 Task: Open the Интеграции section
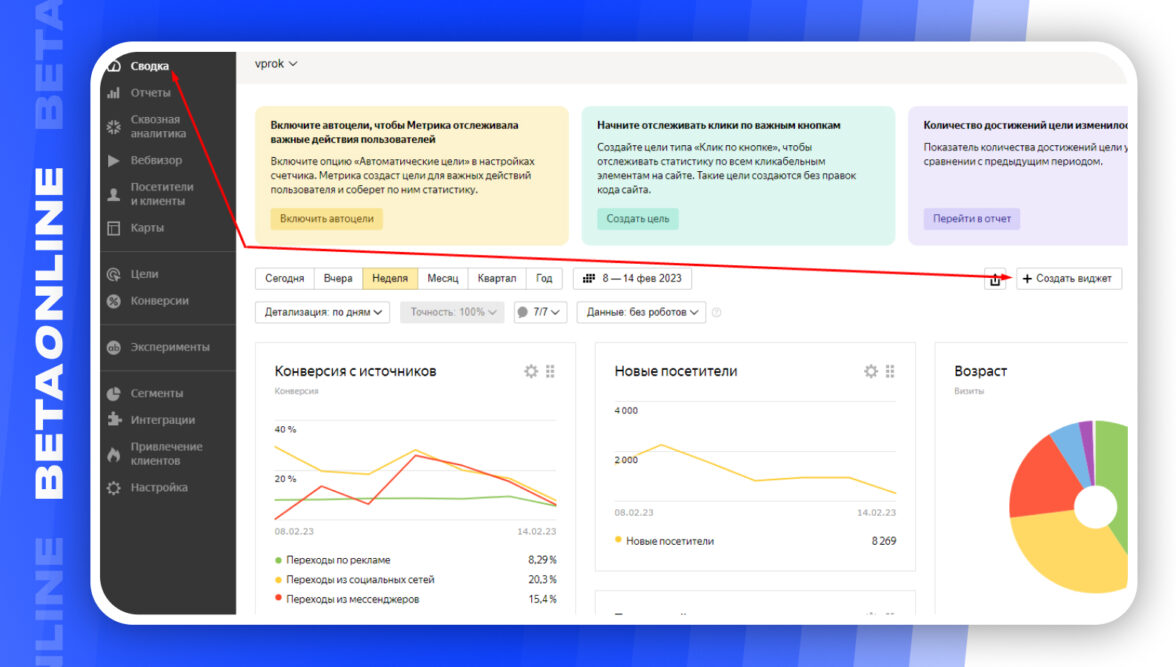(163, 419)
